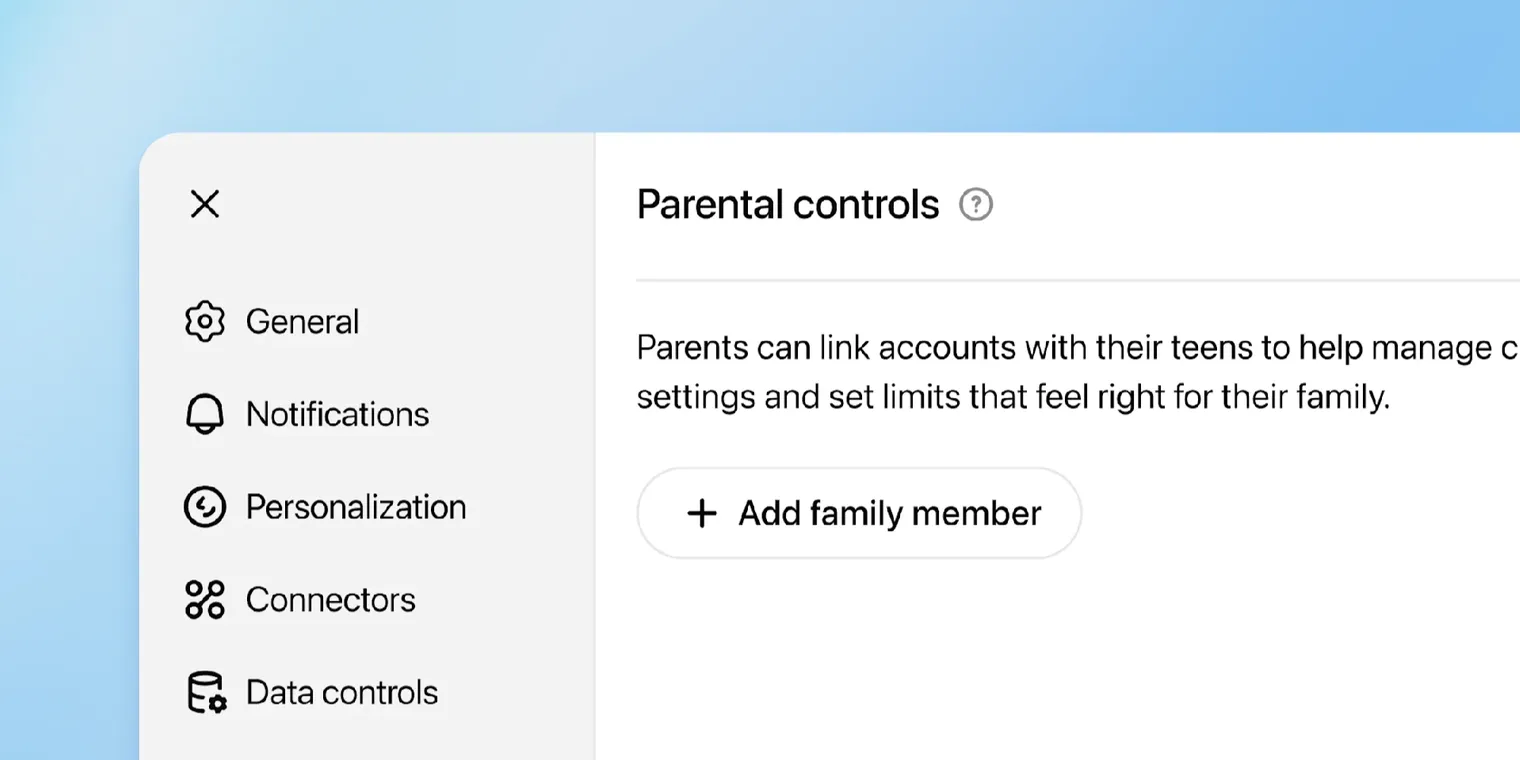Click the Connectors nodes icon
The height and width of the screenshot is (760, 1520).
(205, 599)
